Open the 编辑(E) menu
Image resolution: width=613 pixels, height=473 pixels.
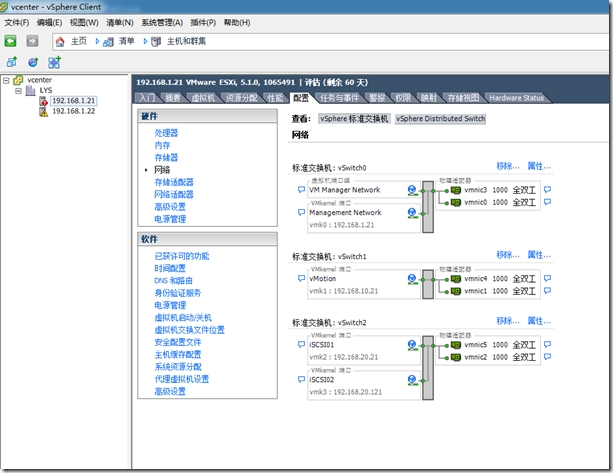click(49, 23)
